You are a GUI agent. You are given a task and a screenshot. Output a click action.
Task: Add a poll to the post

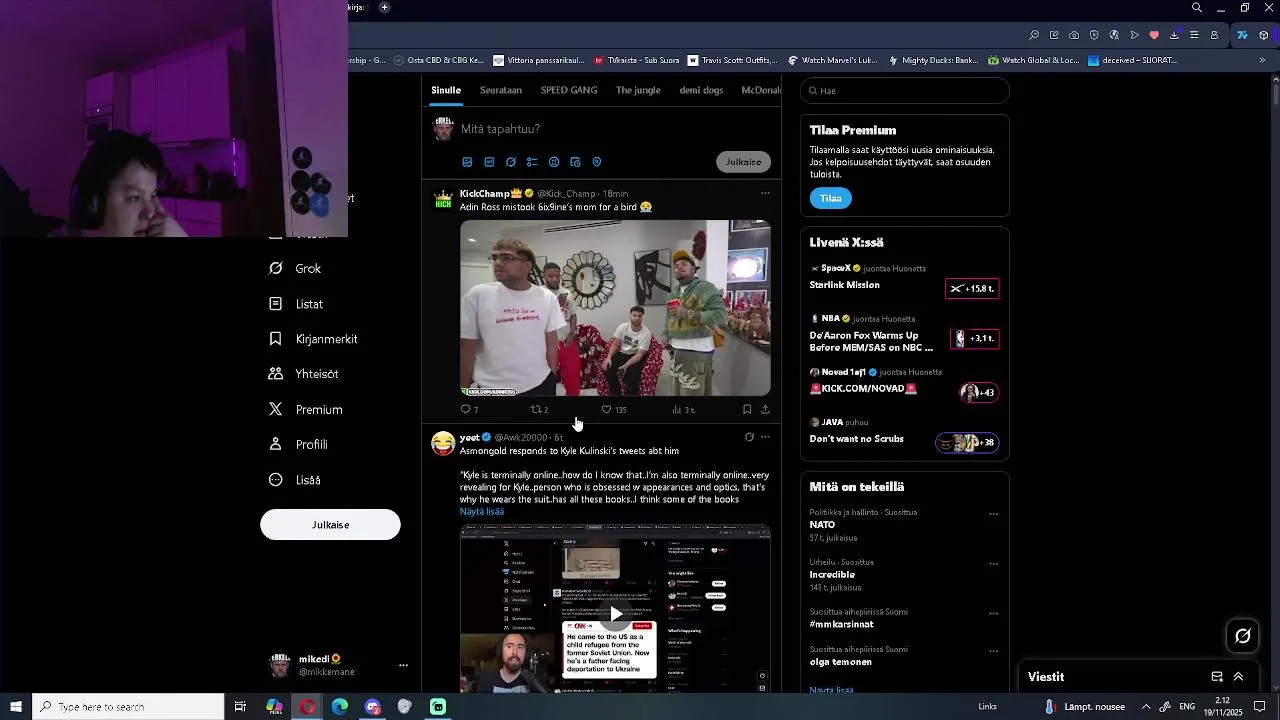click(x=532, y=162)
